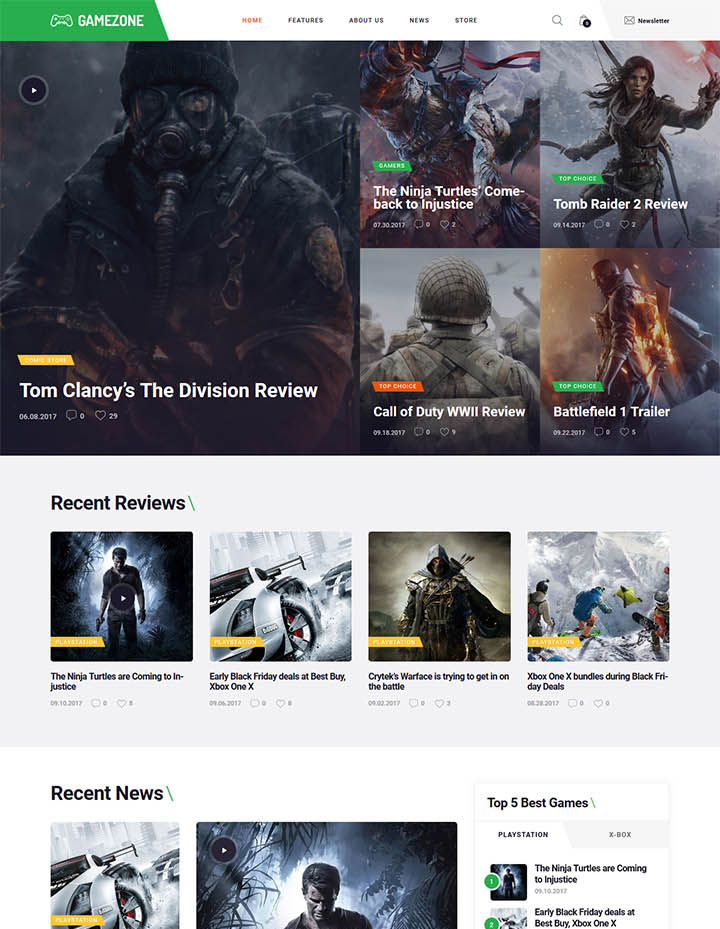Open Tom Clancy's The Division Review title
This screenshot has height=929, width=720.
point(168,391)
